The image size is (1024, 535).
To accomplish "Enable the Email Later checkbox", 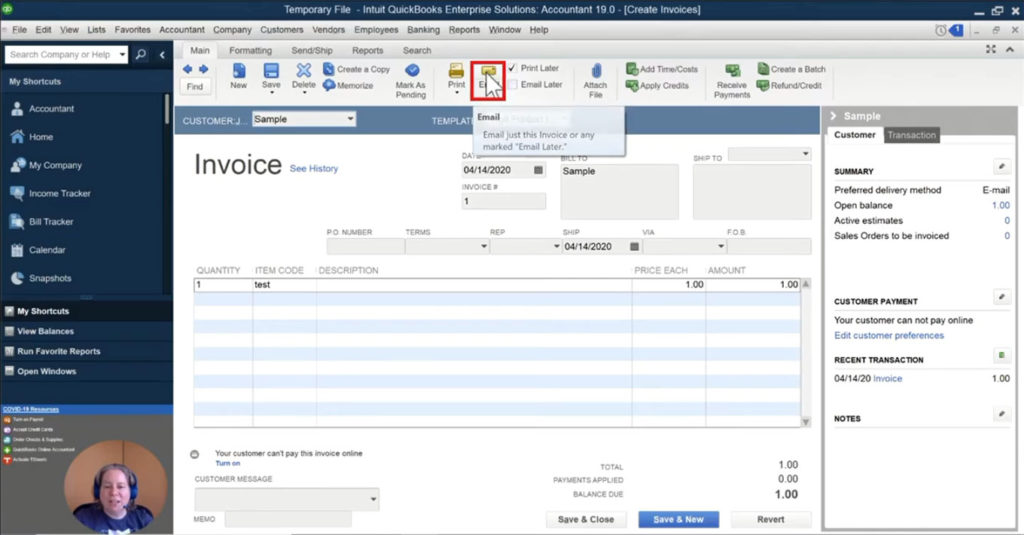I will pos(513,85).
